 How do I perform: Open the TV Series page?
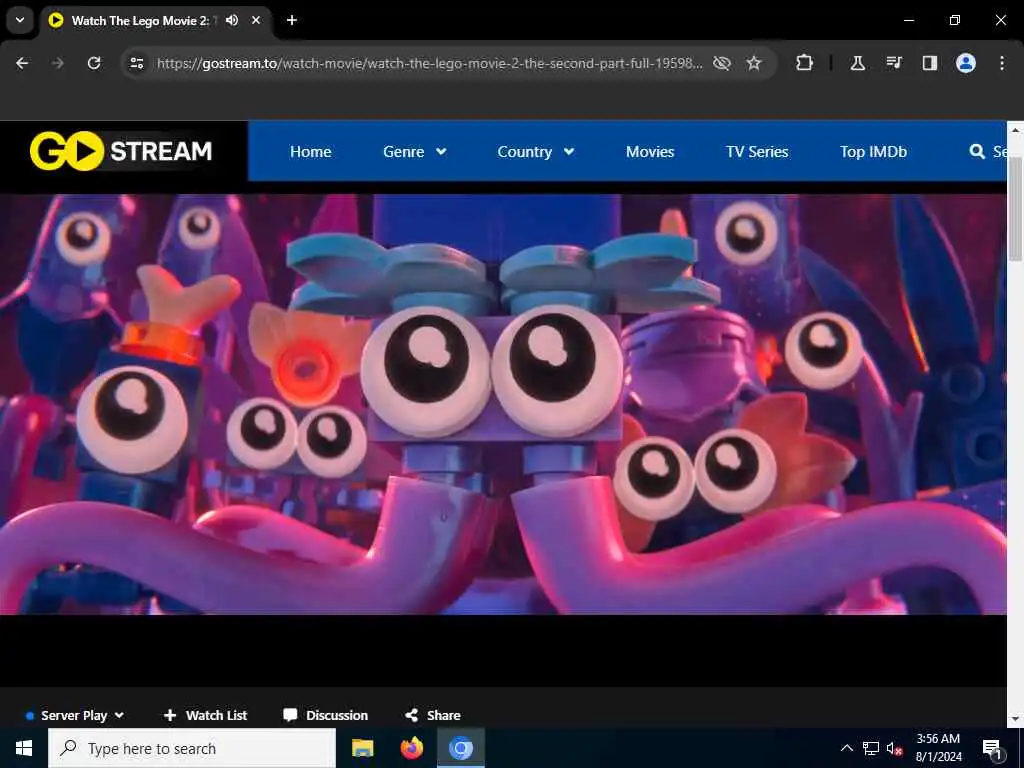[757, 152]
